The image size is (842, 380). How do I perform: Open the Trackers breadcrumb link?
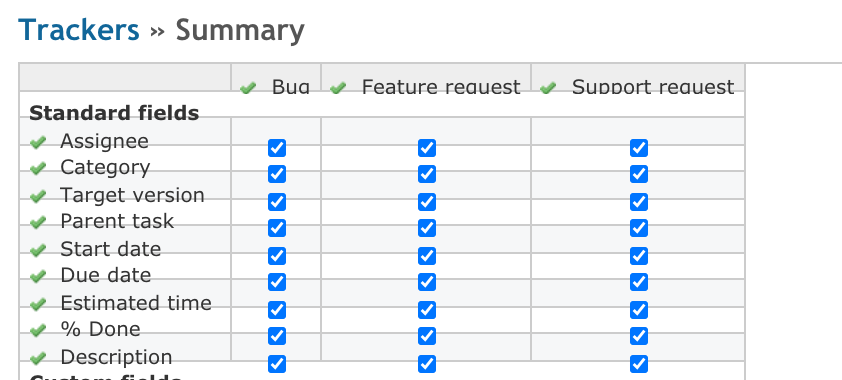coord(79,30)
